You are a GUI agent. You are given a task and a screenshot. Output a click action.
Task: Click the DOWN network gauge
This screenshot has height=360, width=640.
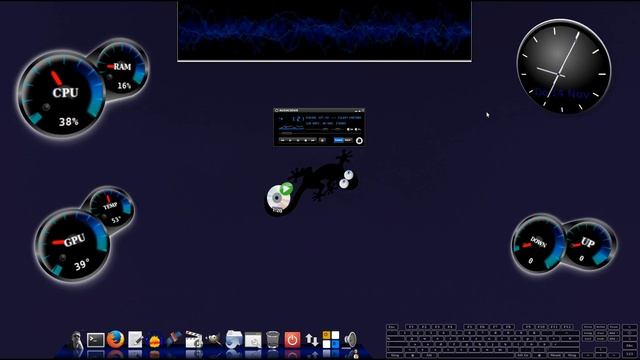pyautogui.click(x=538, y=244)
